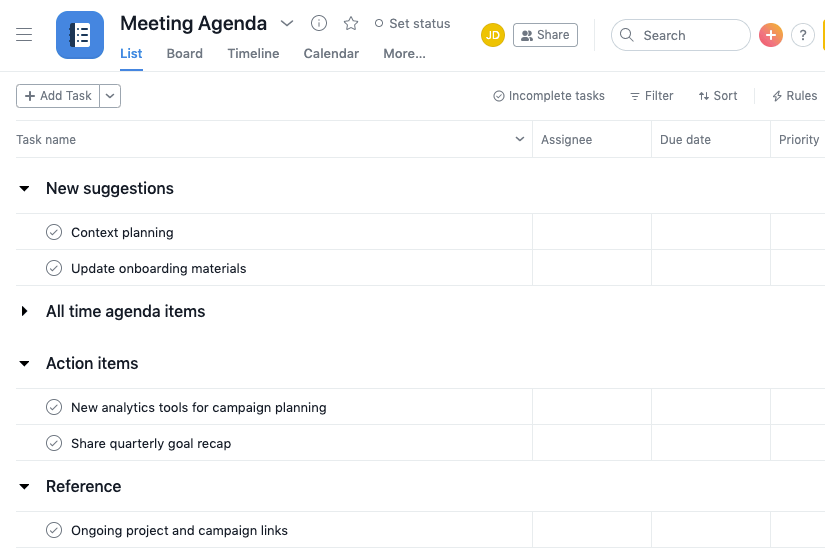
Task: Click the Add Task button
Action: pyautogui.click(x=58, y=96)
